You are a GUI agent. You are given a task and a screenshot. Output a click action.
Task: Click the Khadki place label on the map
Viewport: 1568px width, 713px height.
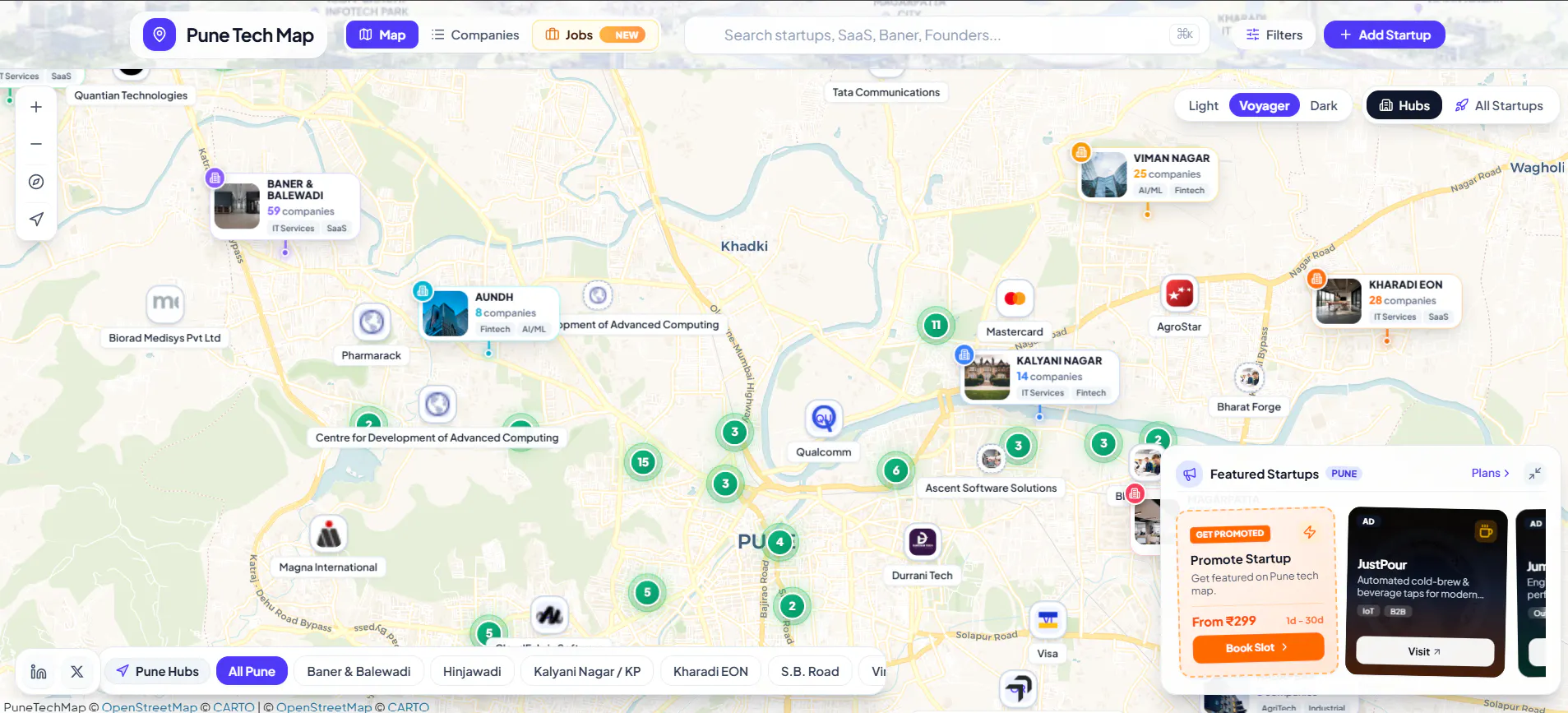tap(744, 246)
